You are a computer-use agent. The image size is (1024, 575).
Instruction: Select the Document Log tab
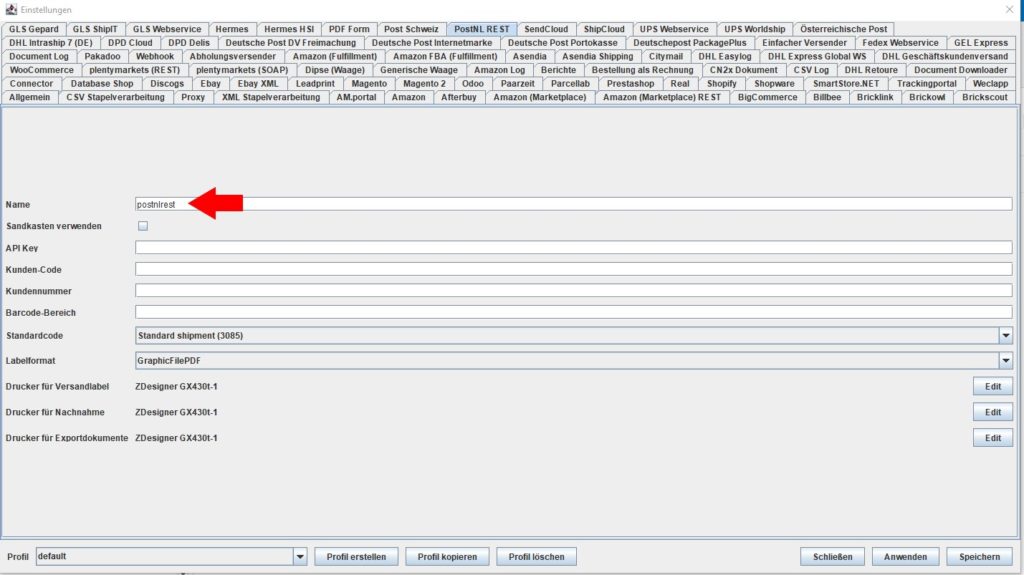coord(39,56)
